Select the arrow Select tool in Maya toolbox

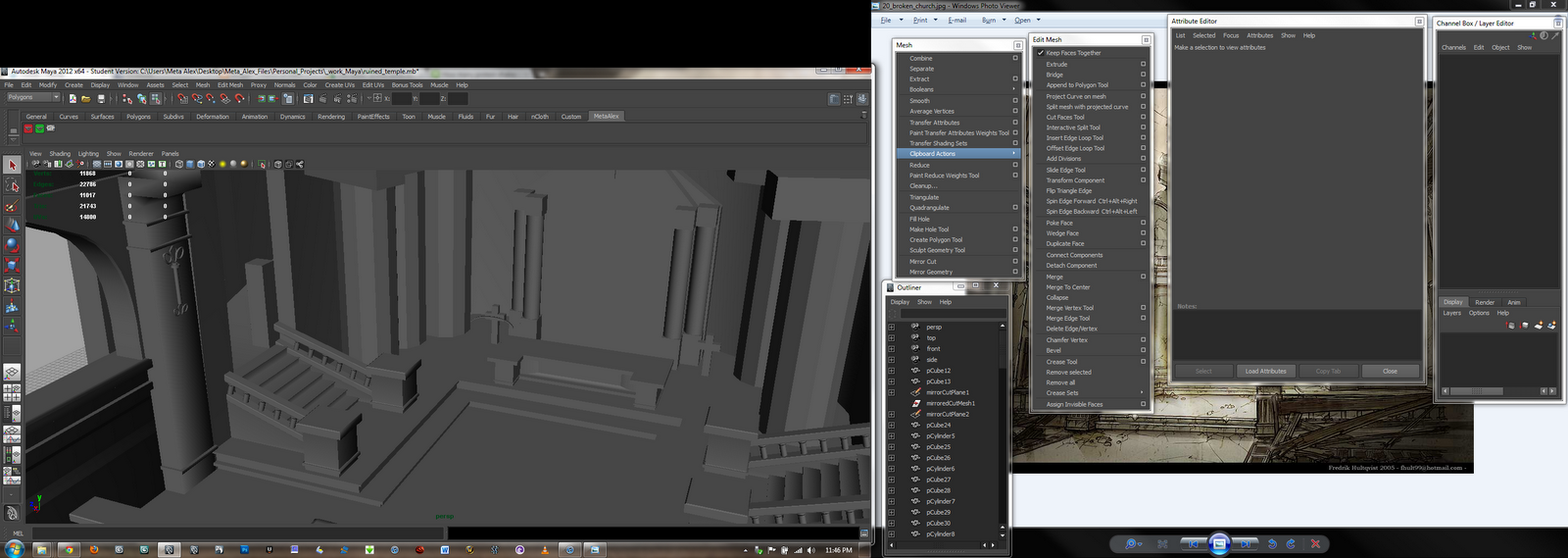click(x=12, y=165)
